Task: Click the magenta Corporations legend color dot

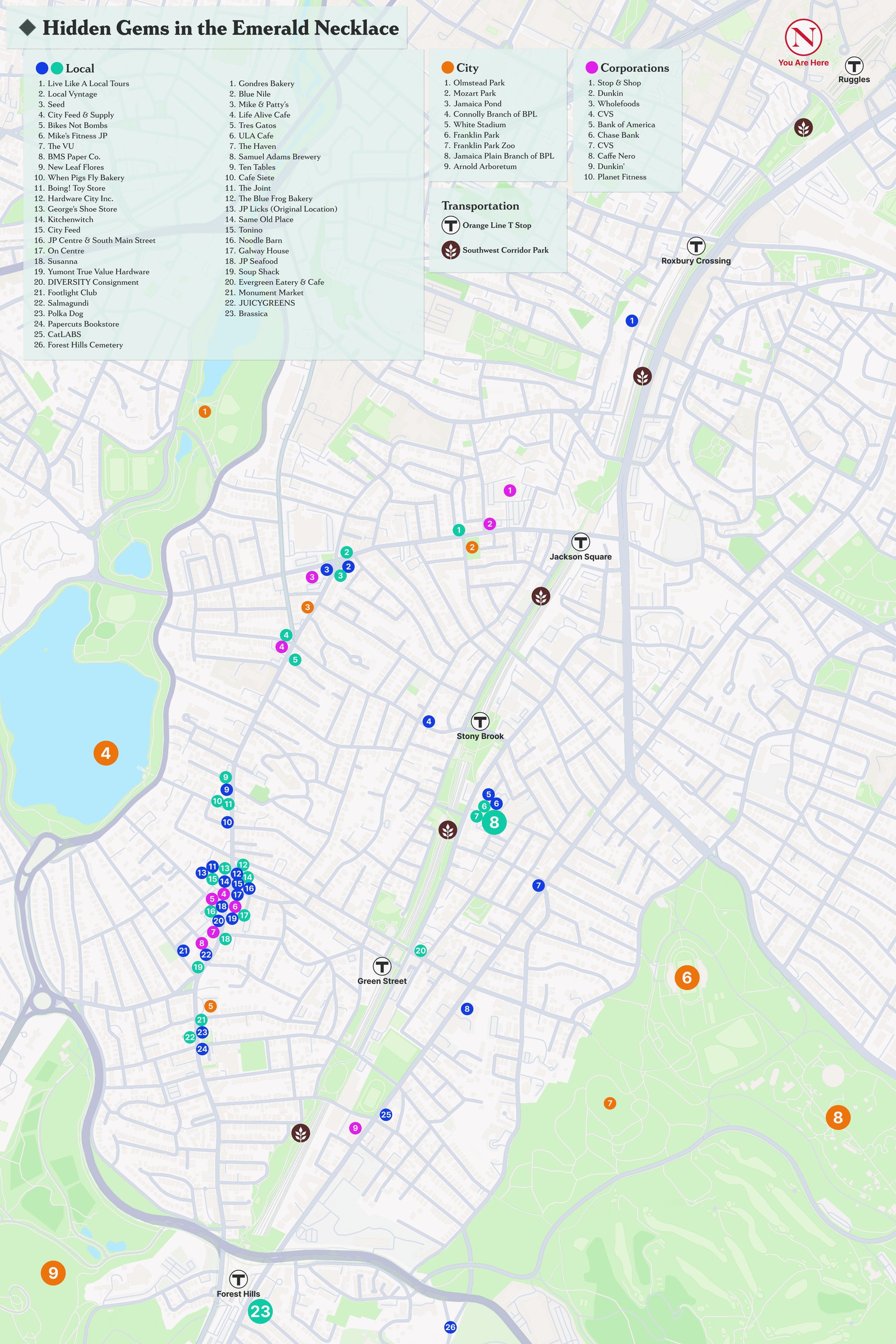Action: tap(591, 68)
